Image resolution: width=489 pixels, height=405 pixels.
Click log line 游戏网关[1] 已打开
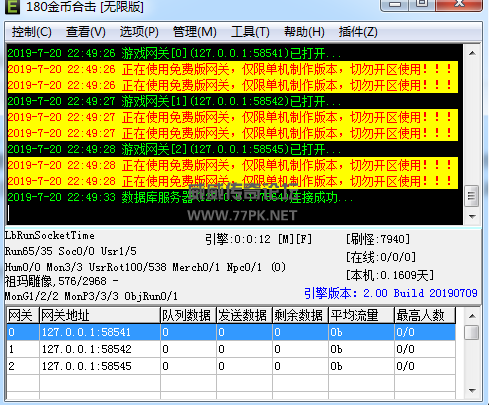[174, 101]
